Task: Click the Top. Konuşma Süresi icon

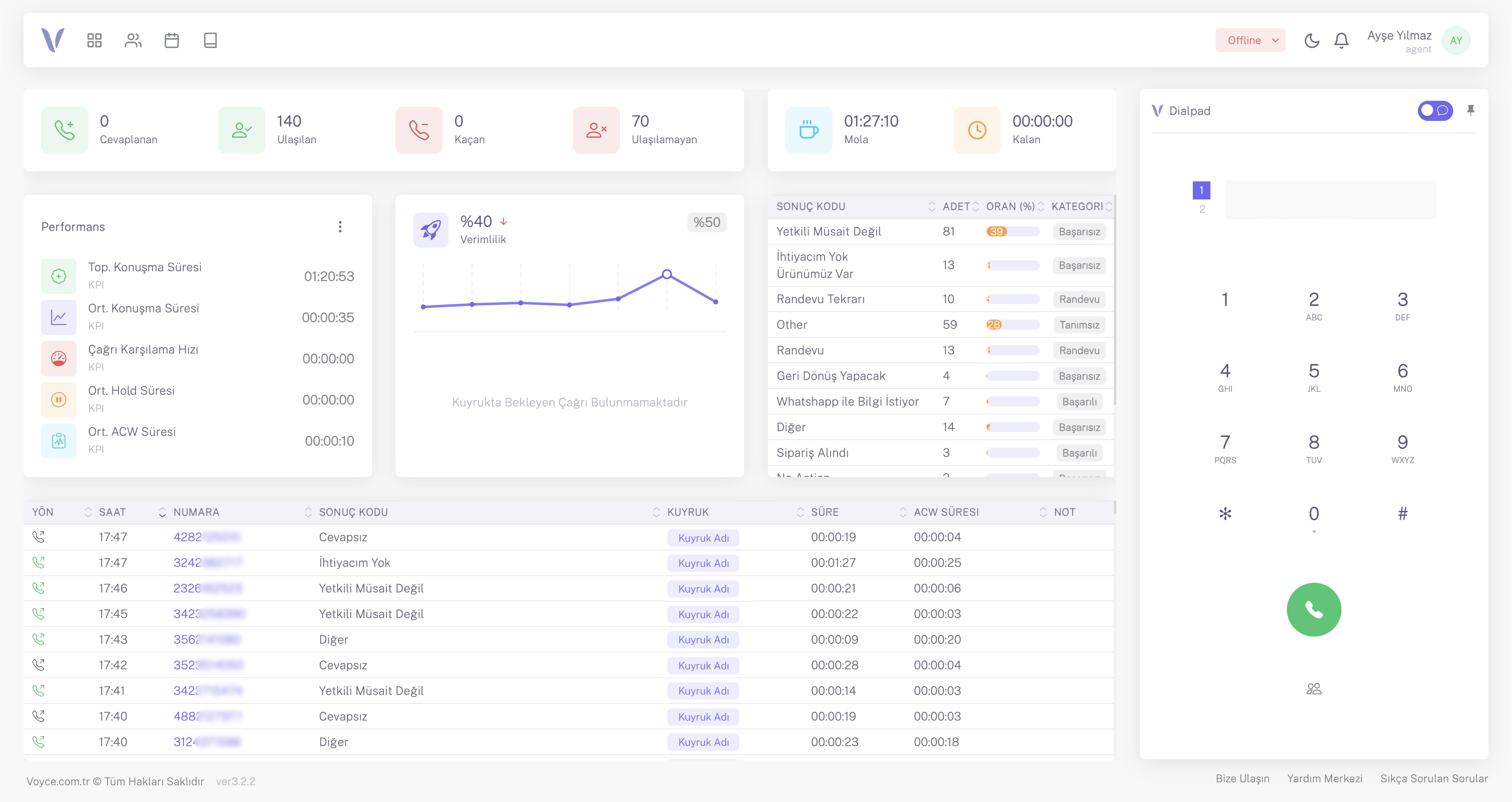Action: [x=59, y=276]
